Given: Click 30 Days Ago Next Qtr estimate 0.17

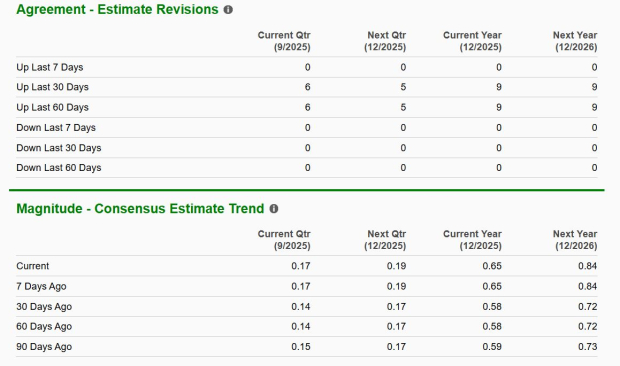Looking at the screenshot, I should (397, 307).
